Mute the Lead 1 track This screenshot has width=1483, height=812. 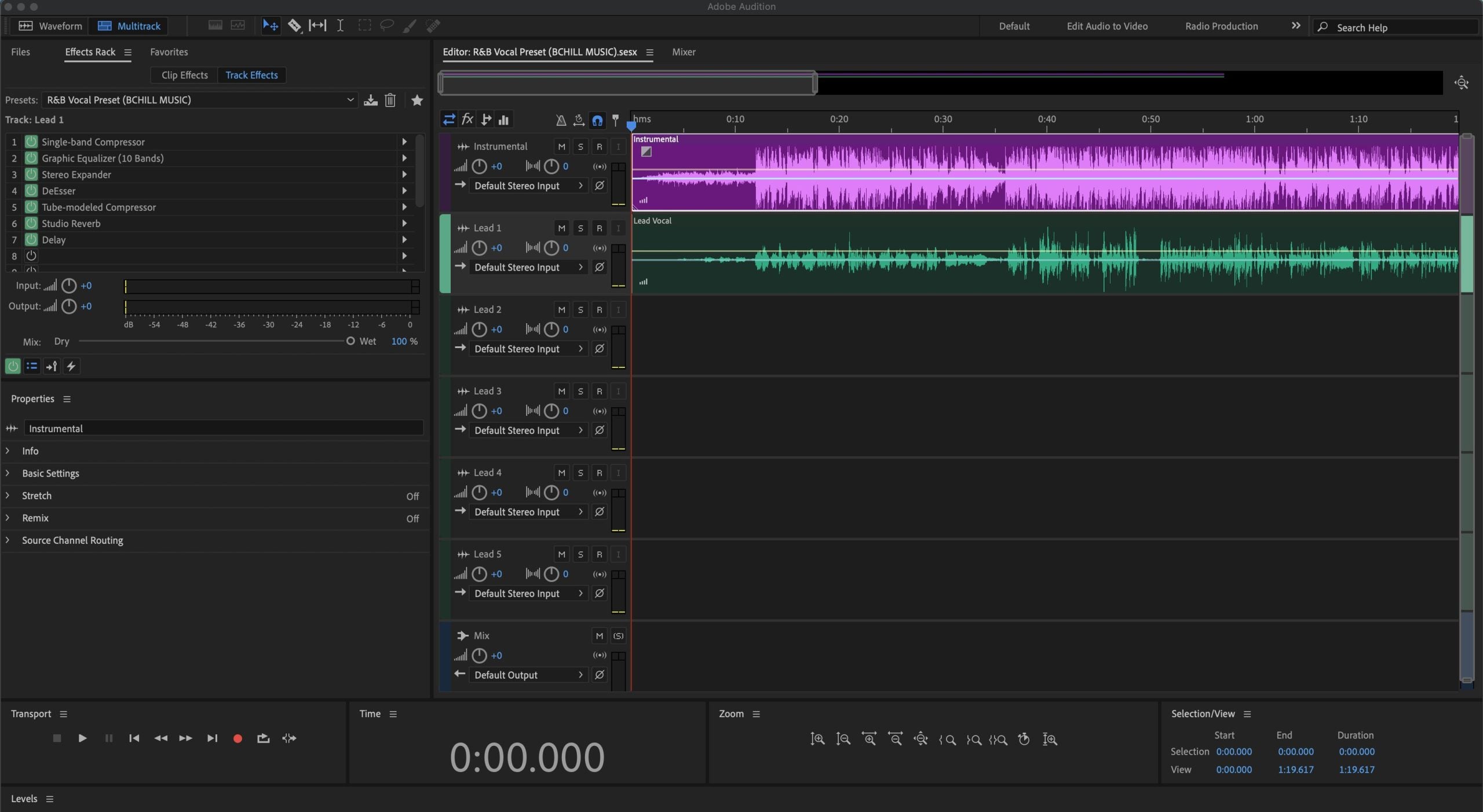[x=561, y=228]
